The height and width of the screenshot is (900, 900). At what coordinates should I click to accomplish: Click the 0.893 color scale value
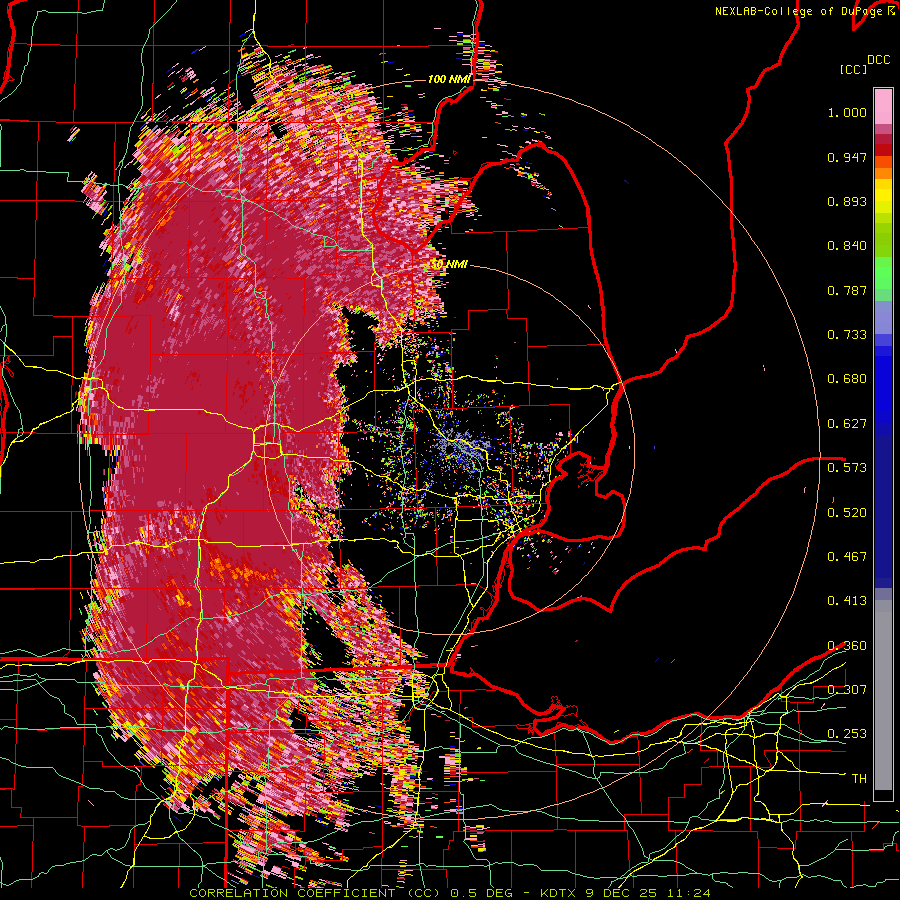pos(847,201)
